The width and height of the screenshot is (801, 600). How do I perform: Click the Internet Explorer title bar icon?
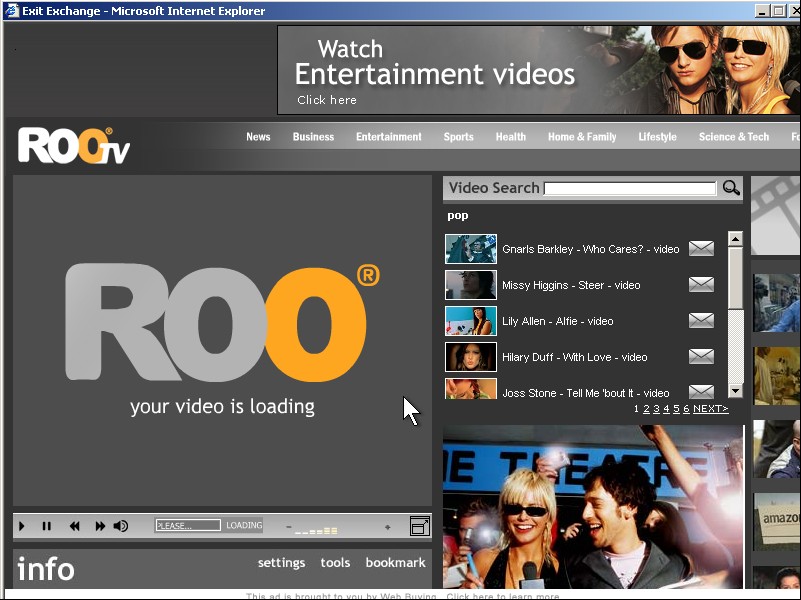point(12,11)
